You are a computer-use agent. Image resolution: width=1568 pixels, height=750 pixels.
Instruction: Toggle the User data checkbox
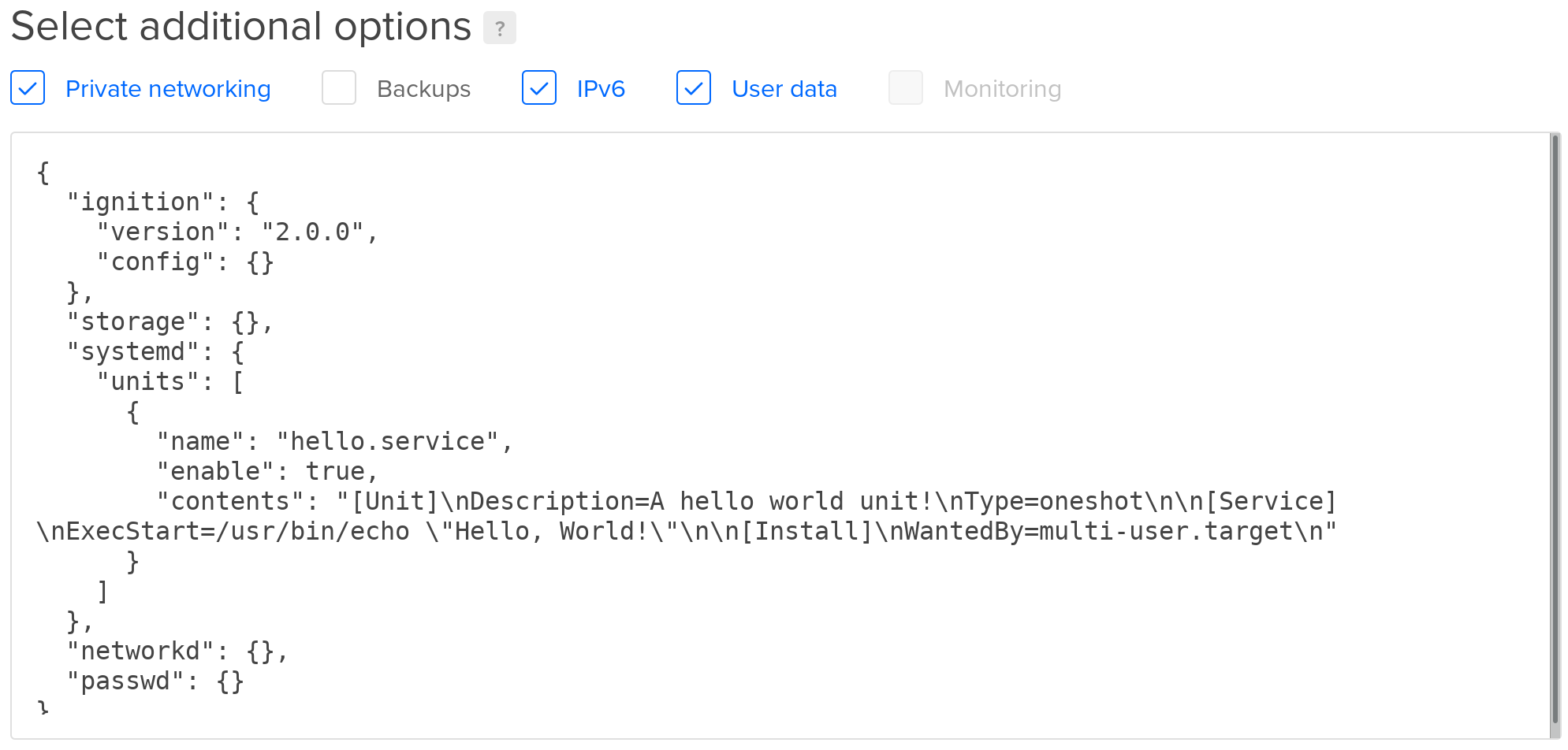coord(694,88)
